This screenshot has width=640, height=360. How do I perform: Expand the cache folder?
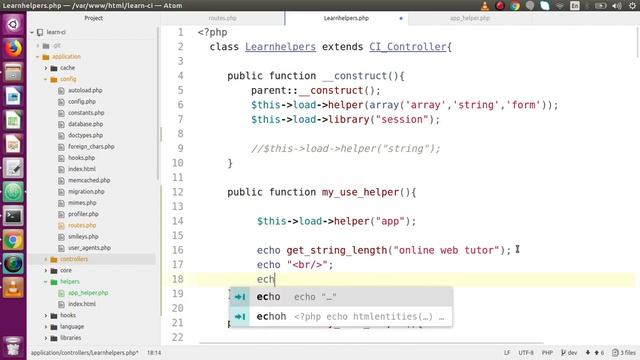click(46, 68)
